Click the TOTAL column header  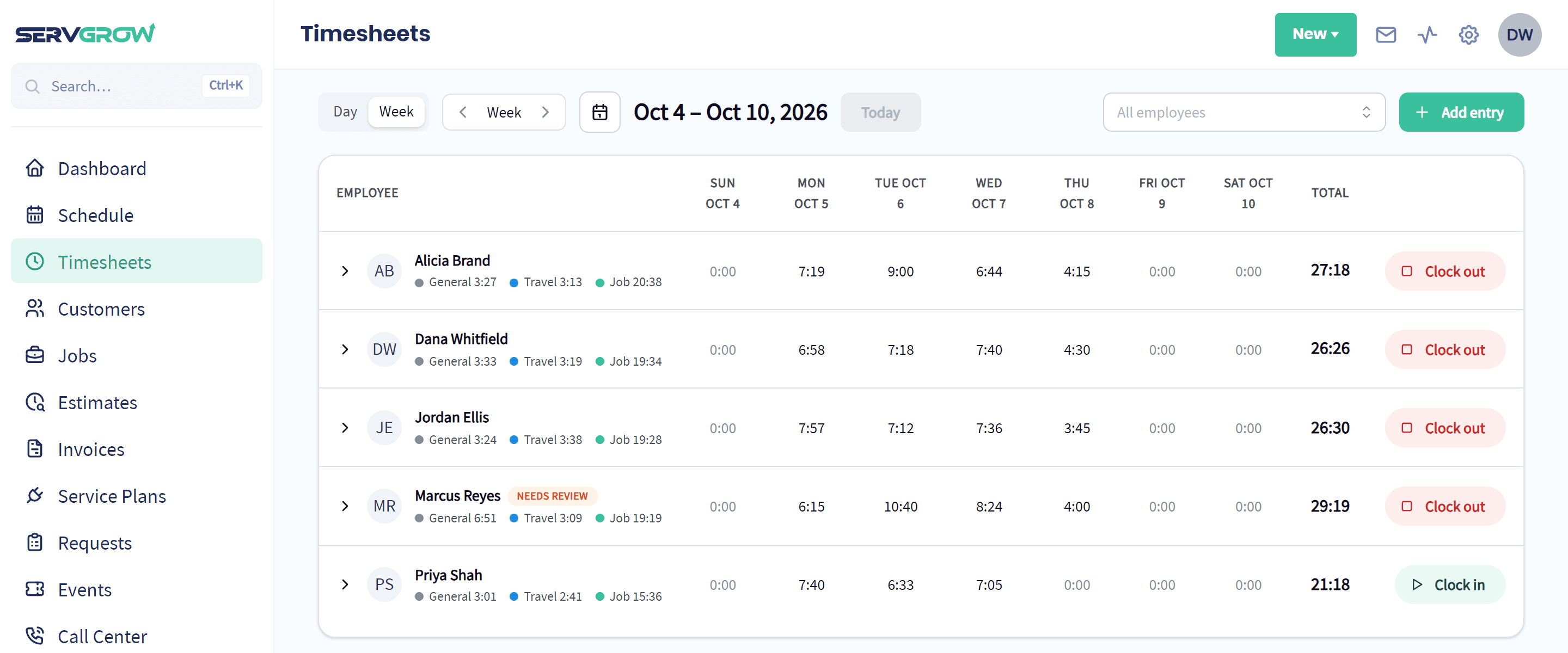[1330, 193]
